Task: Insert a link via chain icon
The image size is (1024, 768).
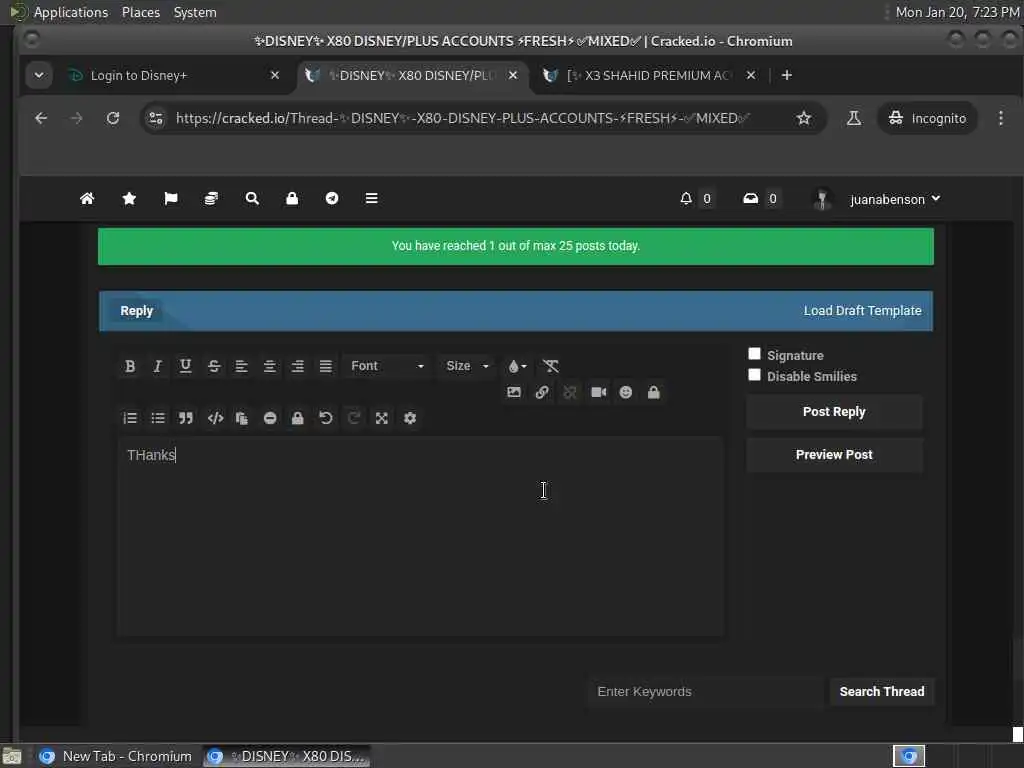Action: 542,392
